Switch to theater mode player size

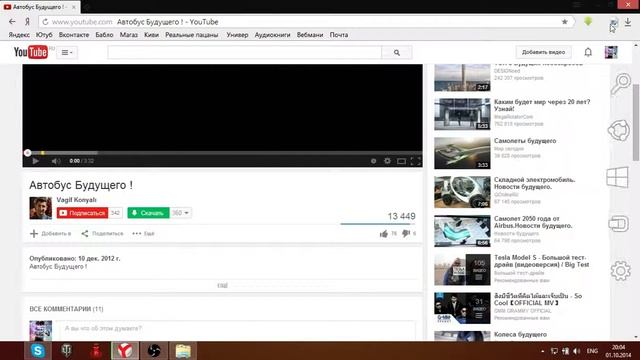(x=401, y=161)
